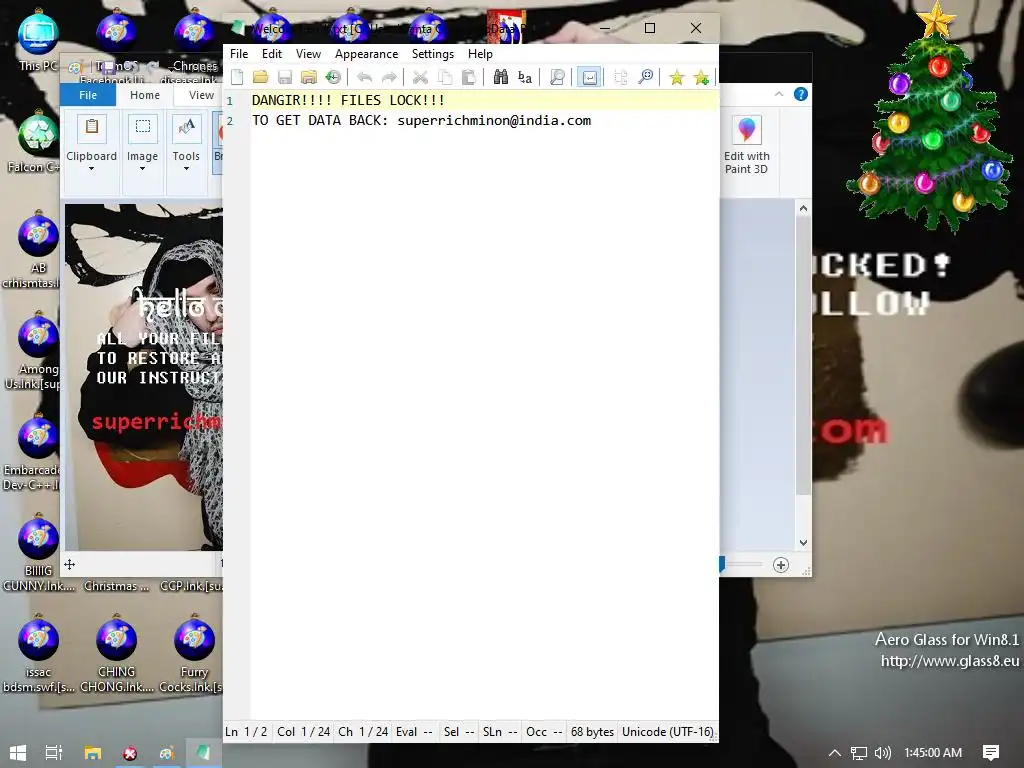Toggle word wrap in the toolbar
Viewport: 1024px width, 768px height.
(589, 77)
